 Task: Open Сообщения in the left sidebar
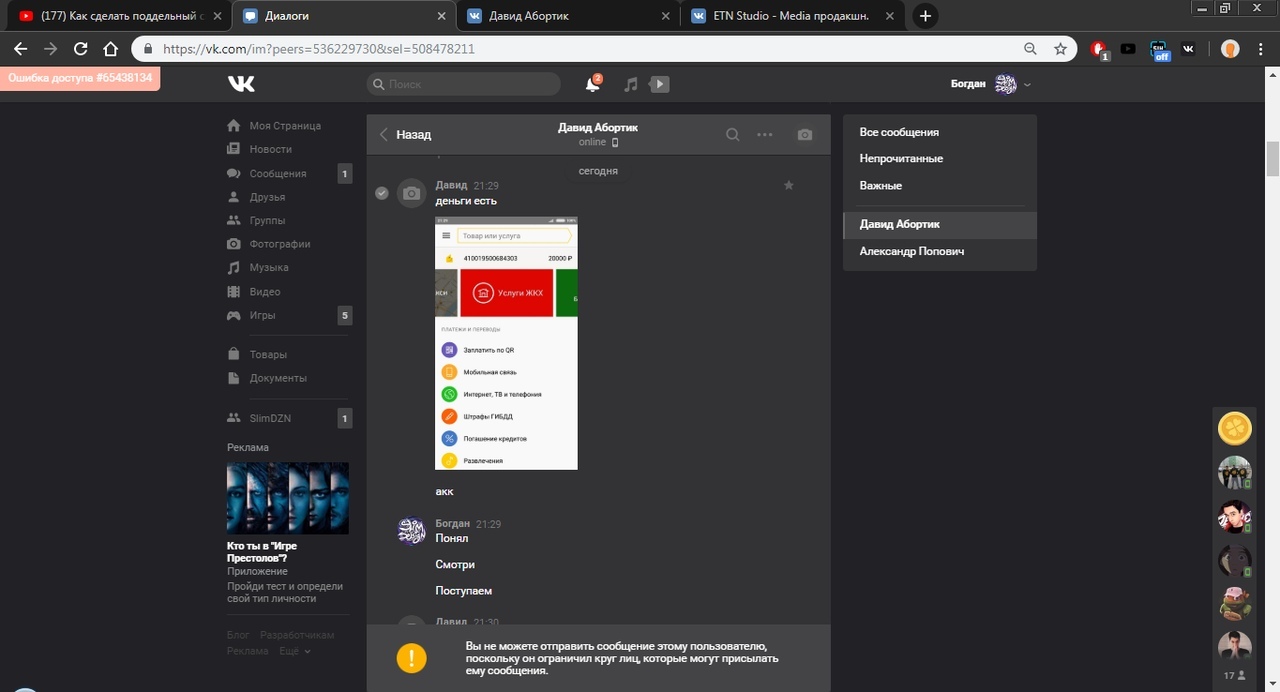tap(277, 174)
